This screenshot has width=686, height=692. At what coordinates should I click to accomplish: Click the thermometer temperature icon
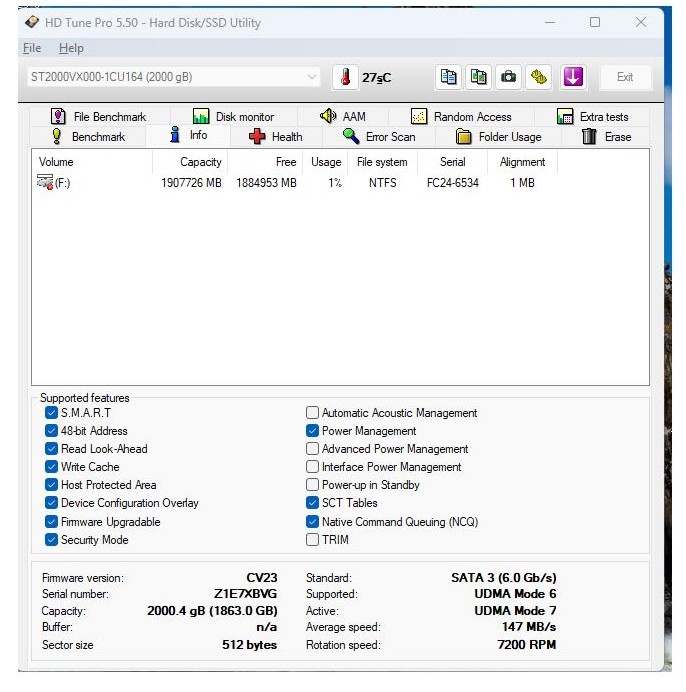point(345,77)
